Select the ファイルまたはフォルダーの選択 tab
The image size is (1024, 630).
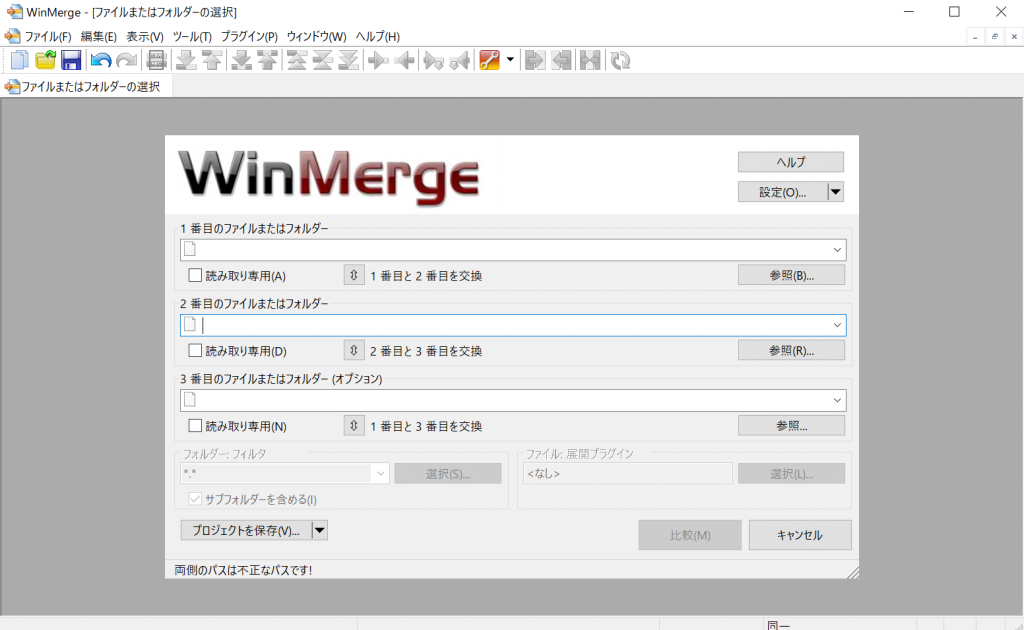click(x=86, y=86)
